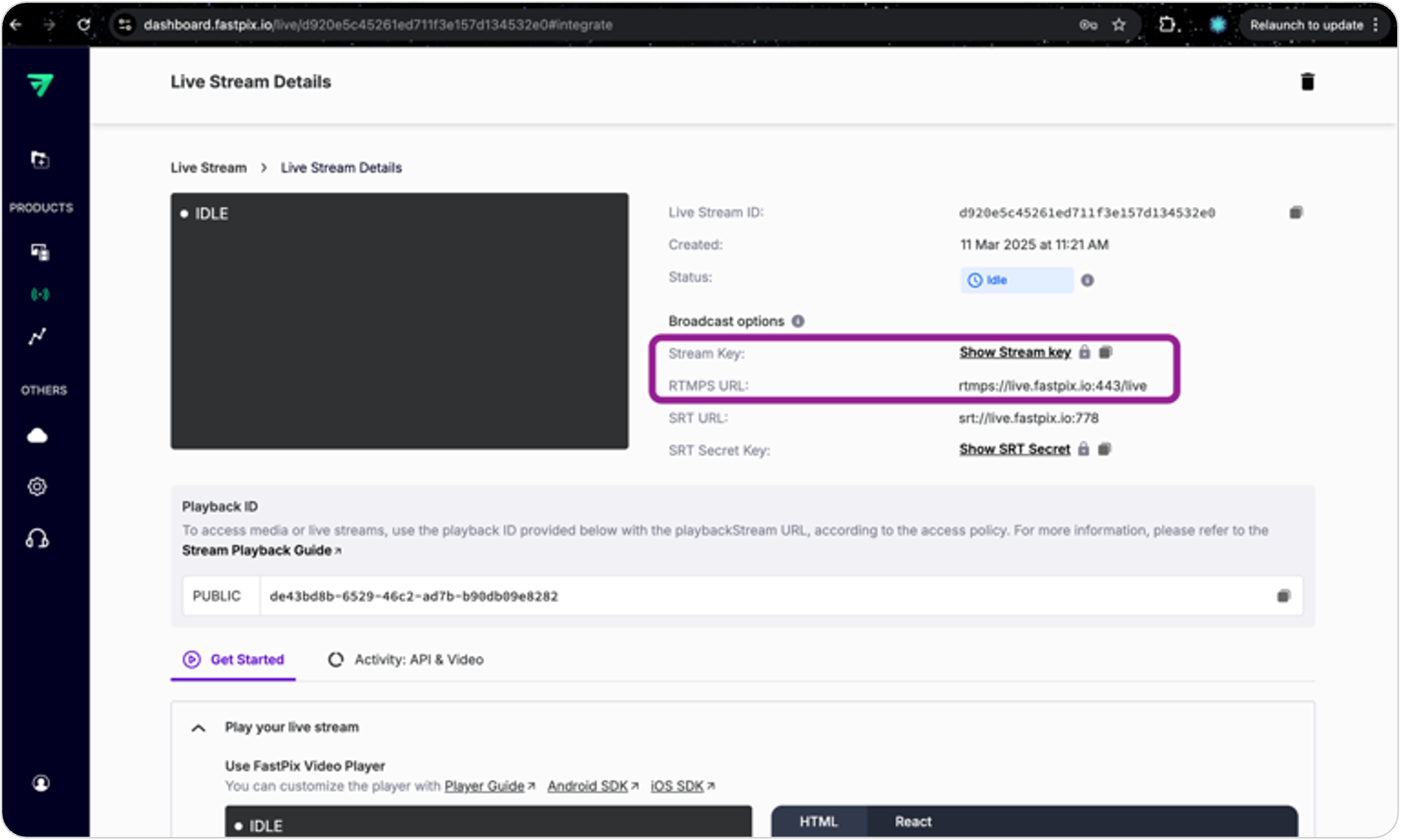The height and width of the screenshot is (840, 1401).
Task: Open the media upload icon in sidebar
Action: (x=39, y=159)
